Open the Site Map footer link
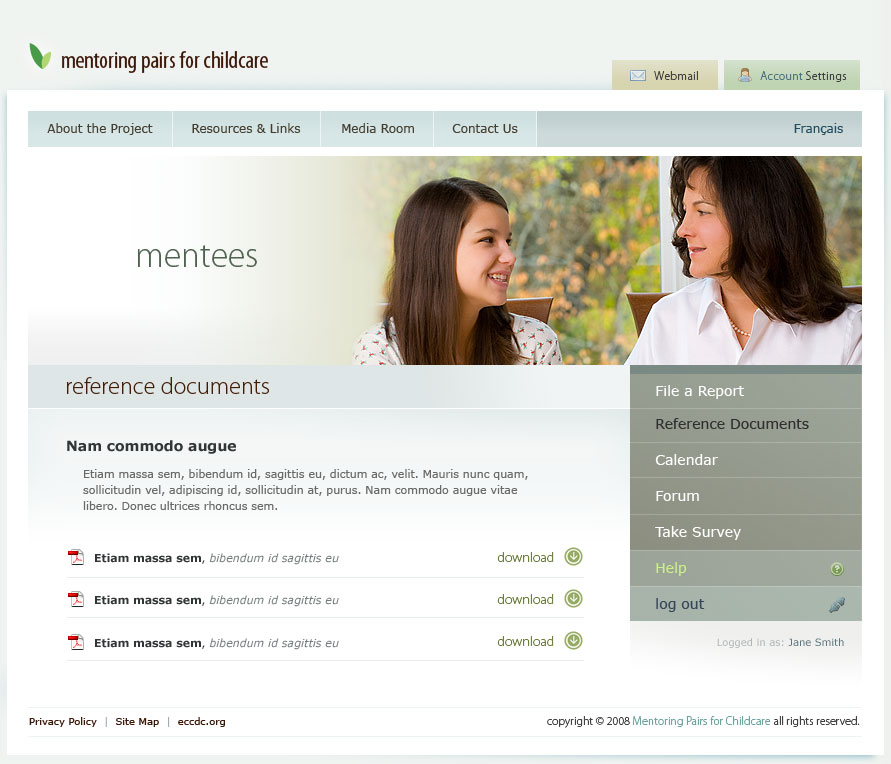This screenshot has height=764, width=891. click(137, 721)
